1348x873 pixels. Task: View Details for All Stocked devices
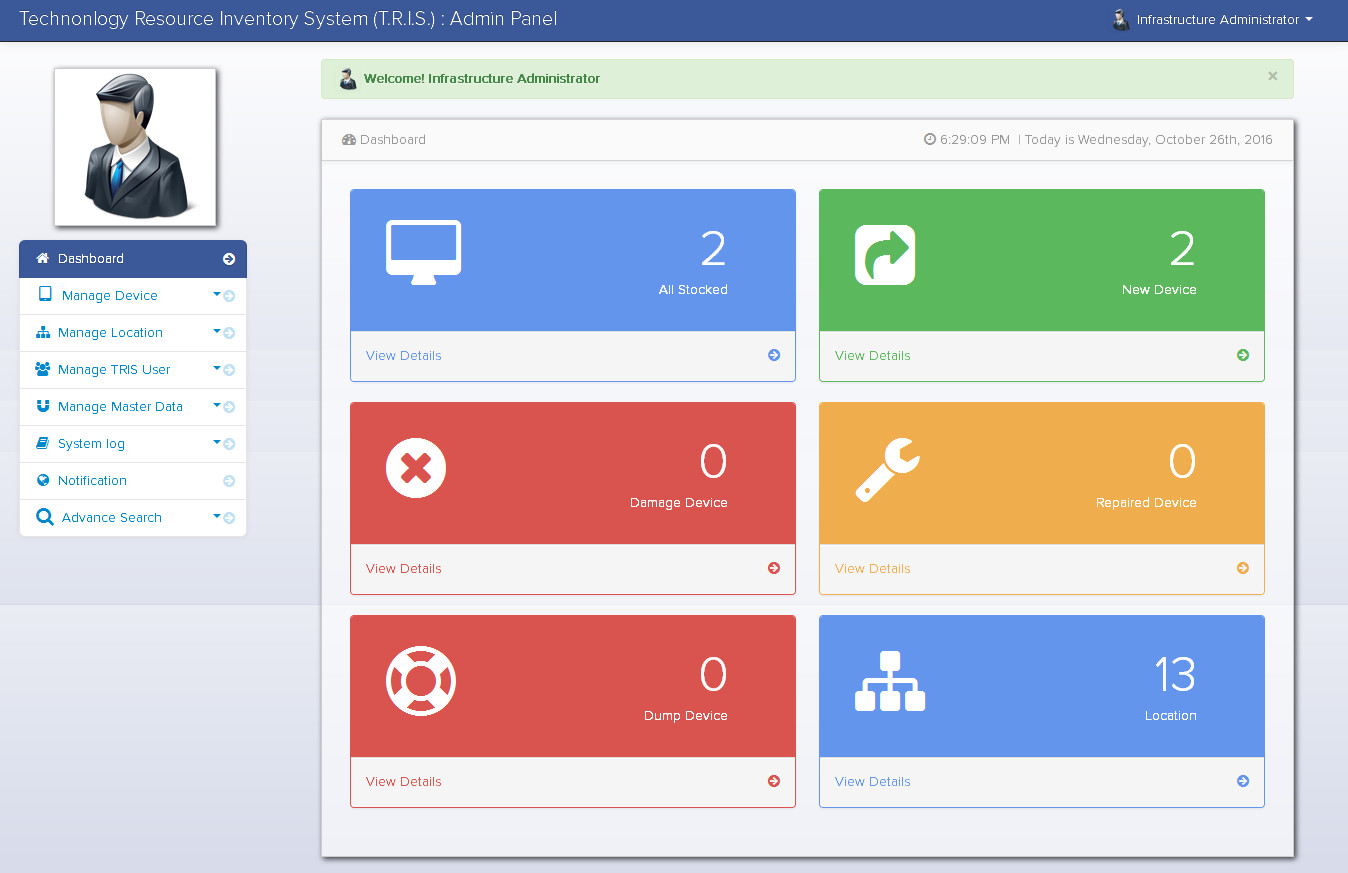pyautogui.click(x=404, y=356)
